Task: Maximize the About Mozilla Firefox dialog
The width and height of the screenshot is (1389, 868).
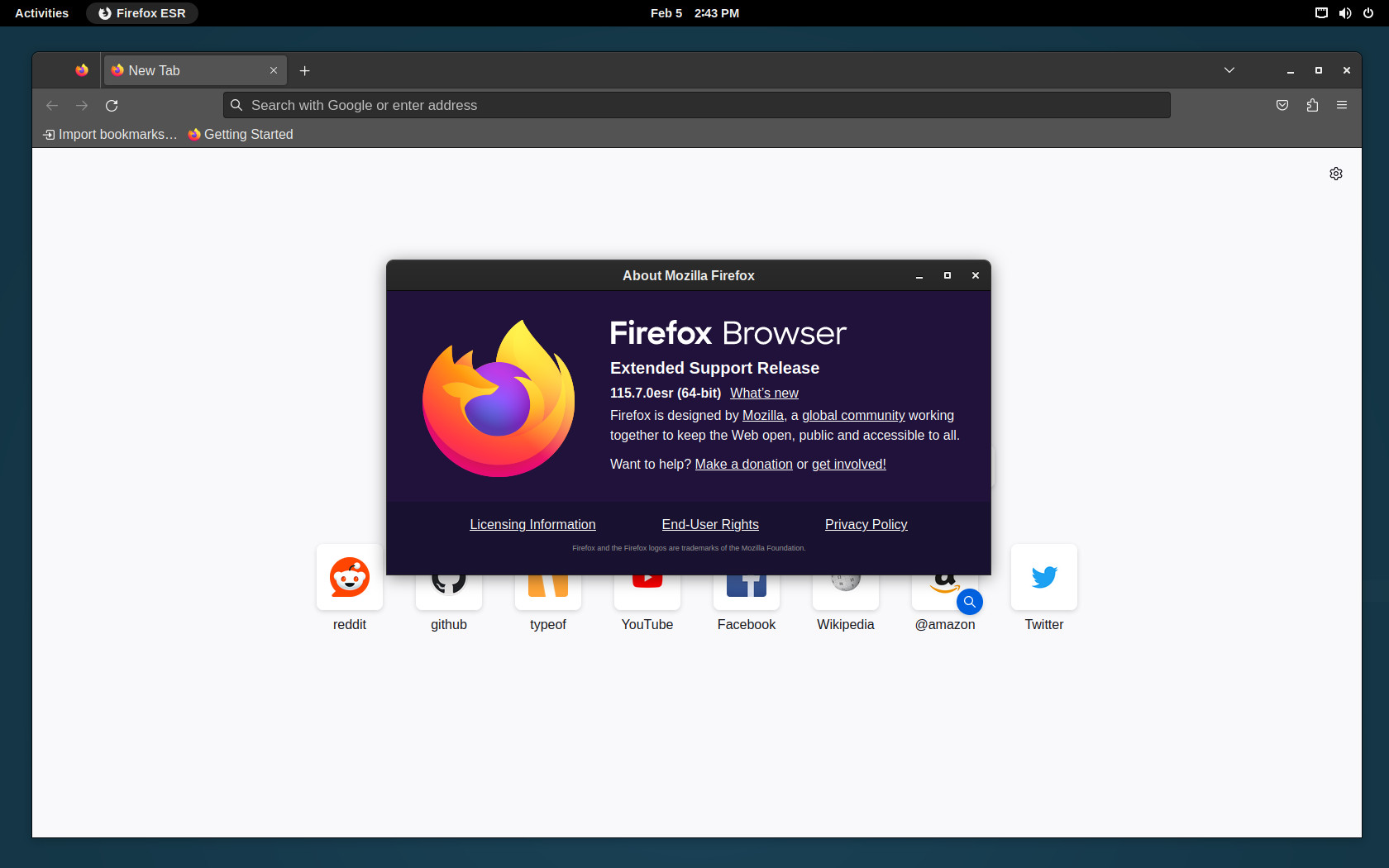Action: coord(947,276)
